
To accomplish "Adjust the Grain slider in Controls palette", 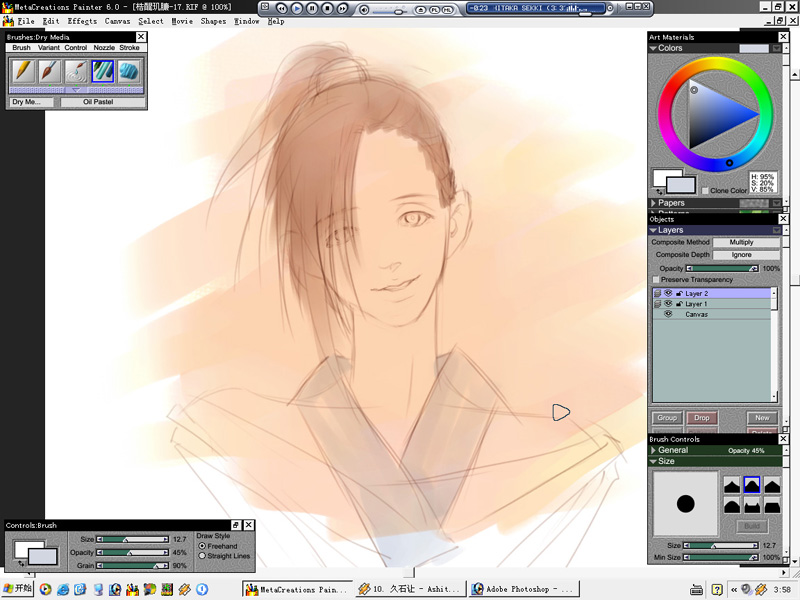I will pyautogui.click(x=133, y=565).
